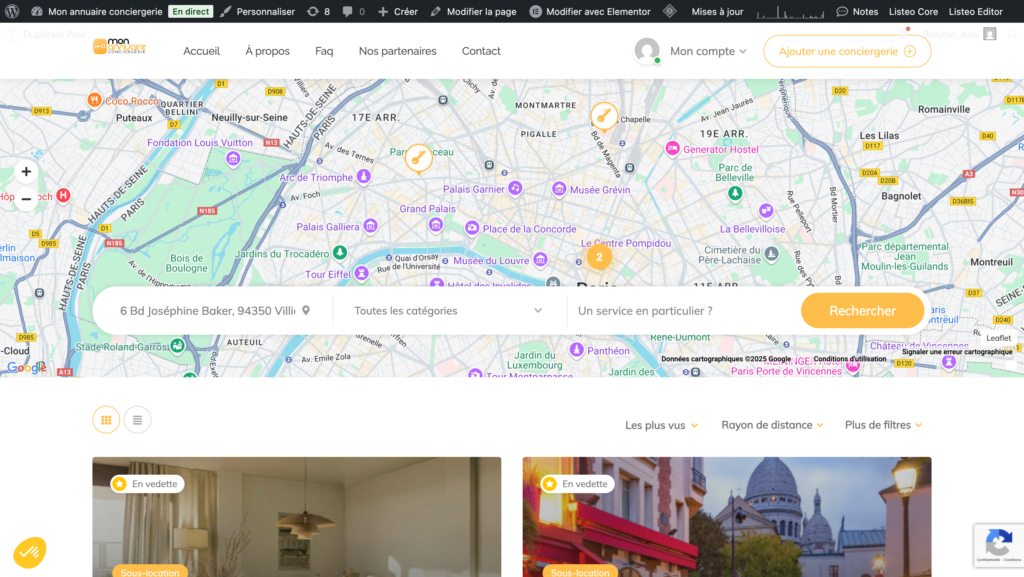
Task: Open the Créer menu
Action: pos(398,11)
